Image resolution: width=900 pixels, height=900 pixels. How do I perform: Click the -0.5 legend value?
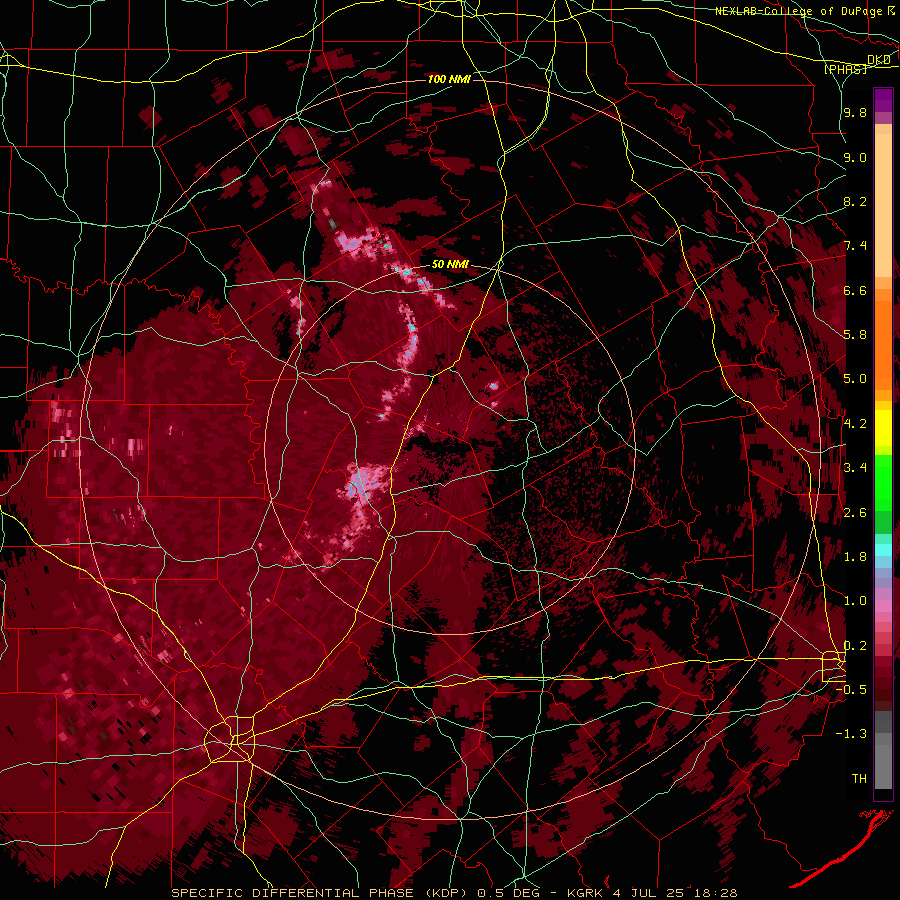coord(852,689)
